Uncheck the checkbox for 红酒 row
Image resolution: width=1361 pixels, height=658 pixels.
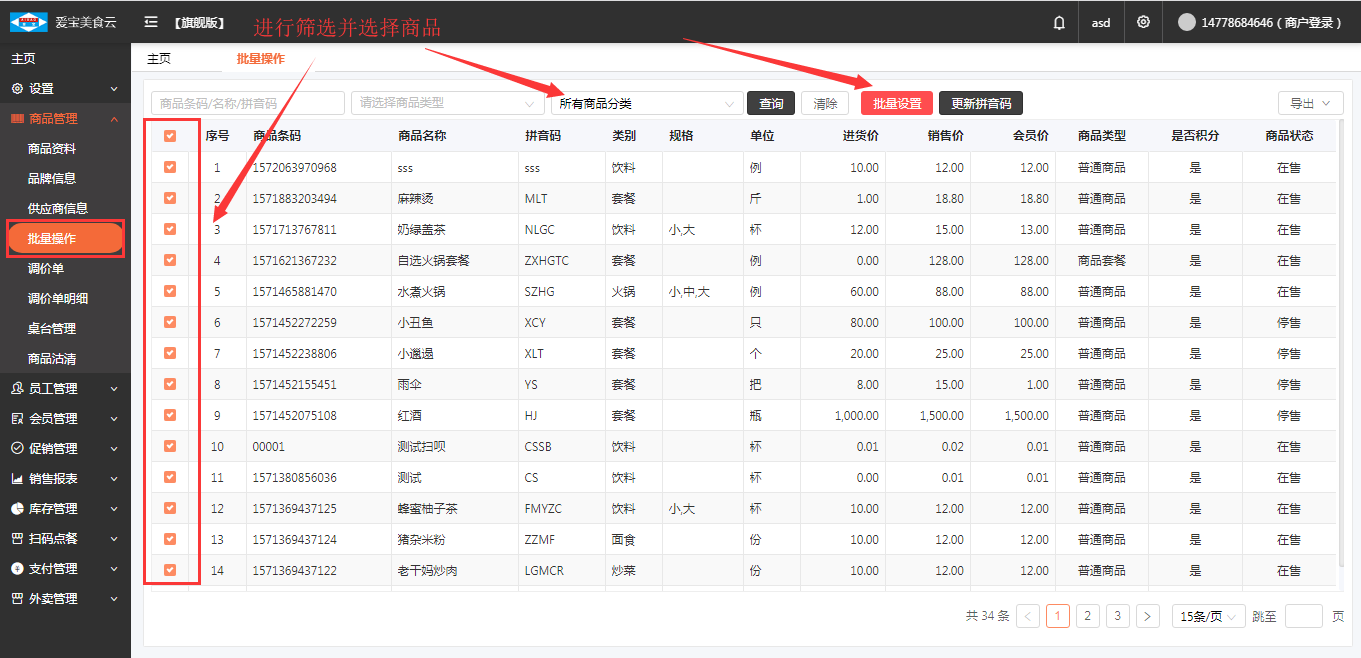170,415
